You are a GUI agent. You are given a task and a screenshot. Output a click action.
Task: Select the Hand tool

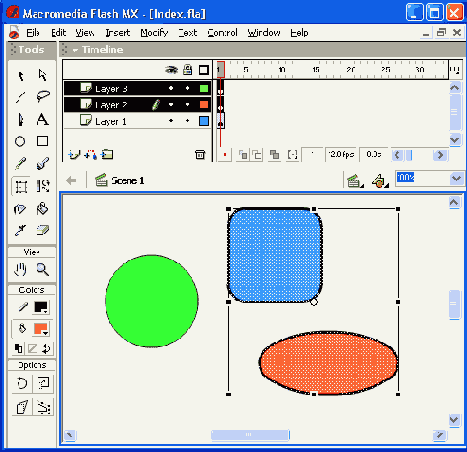pyautogui.click(x=20, y=269)
